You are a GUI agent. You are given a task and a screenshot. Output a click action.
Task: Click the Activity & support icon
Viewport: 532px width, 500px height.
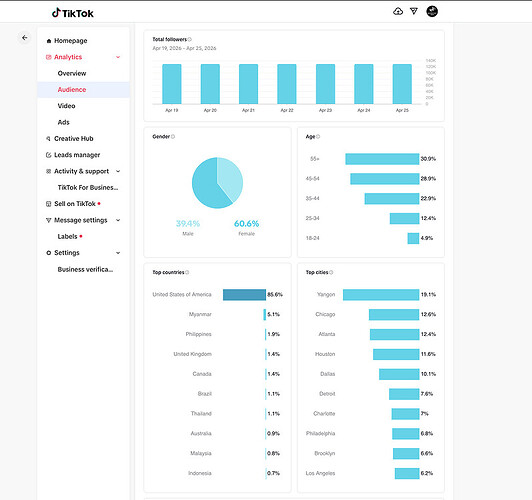[x=49, y=171]
